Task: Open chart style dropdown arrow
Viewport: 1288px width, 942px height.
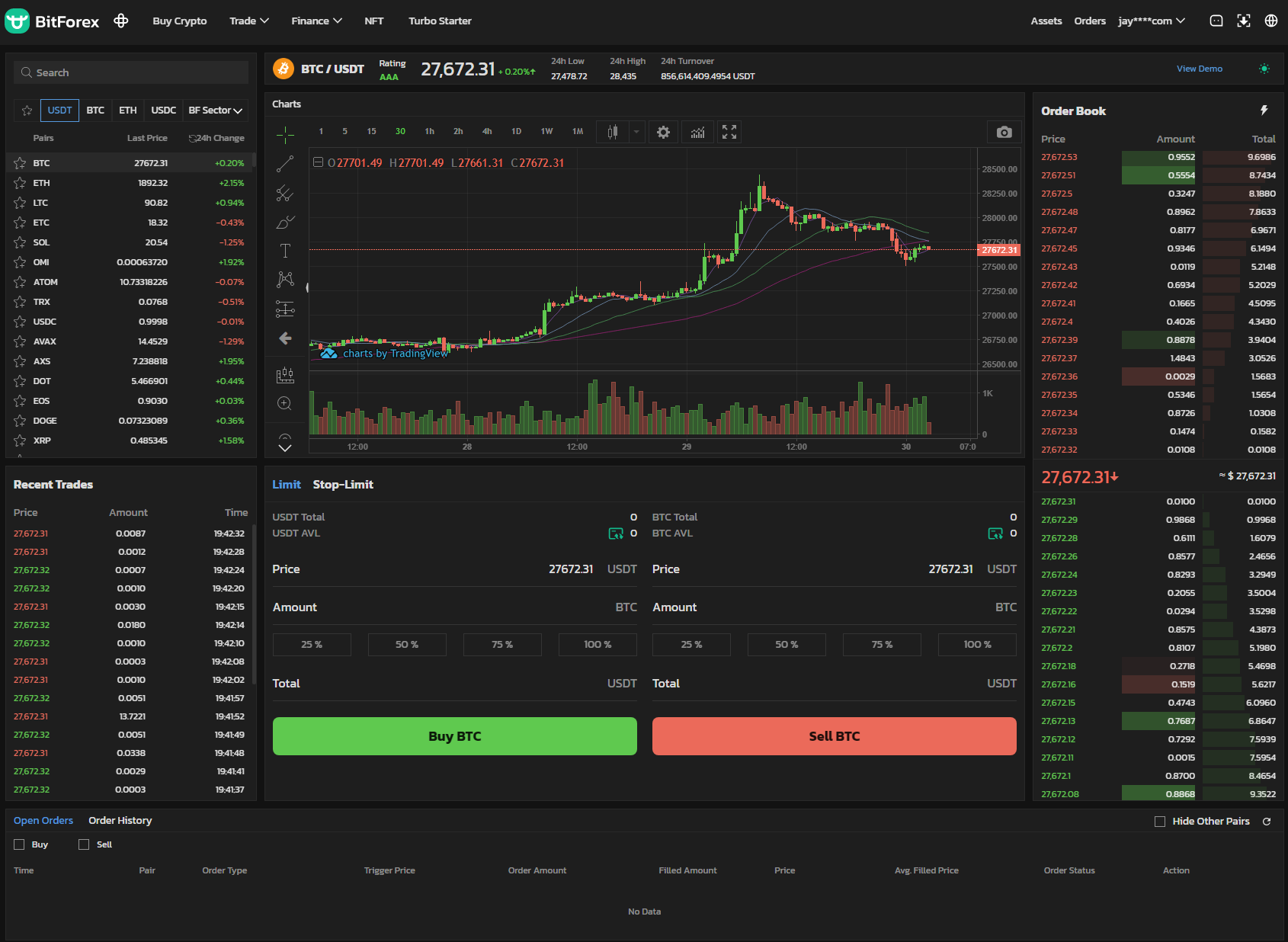Action: point(636,132)
